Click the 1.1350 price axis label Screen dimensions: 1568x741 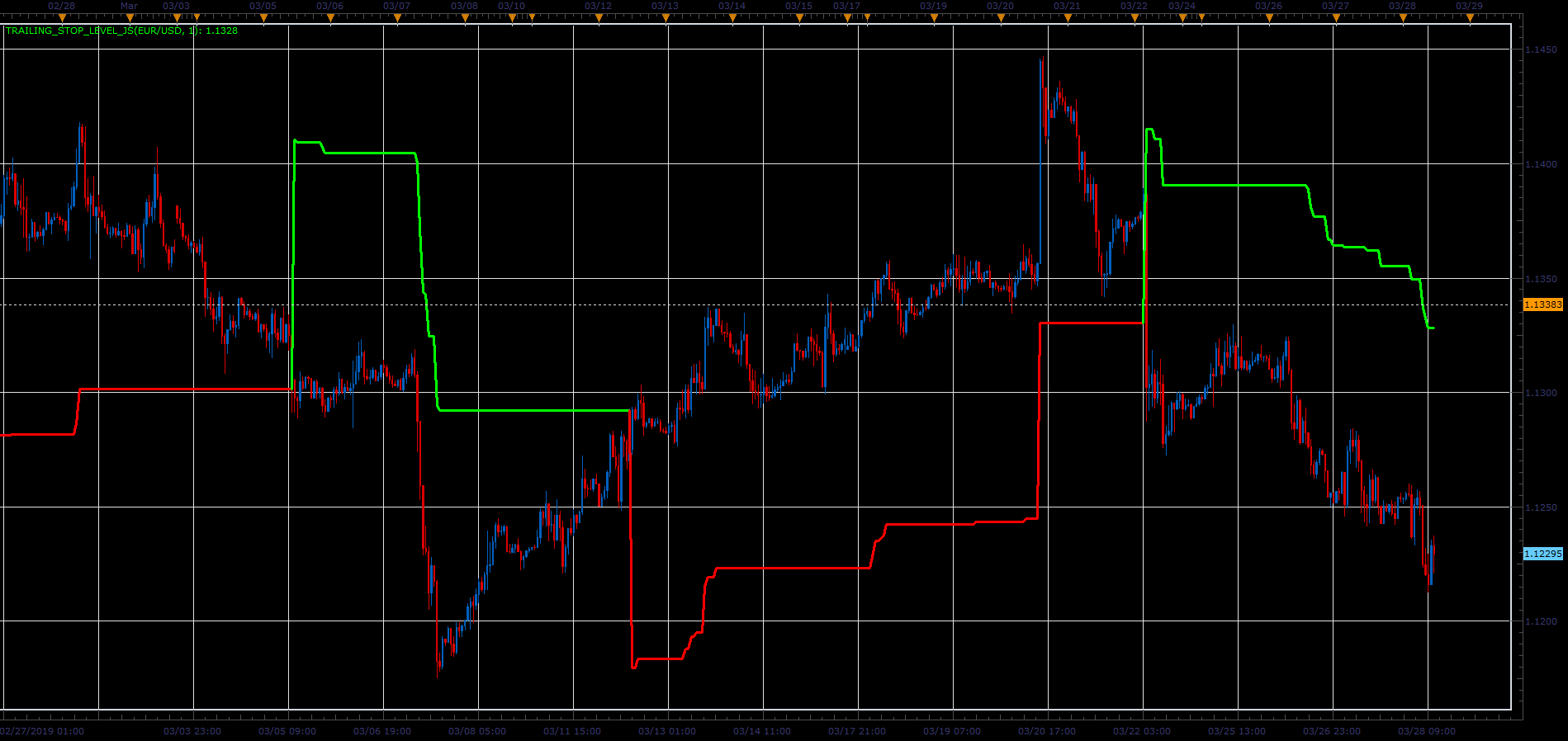[1540, 279]
